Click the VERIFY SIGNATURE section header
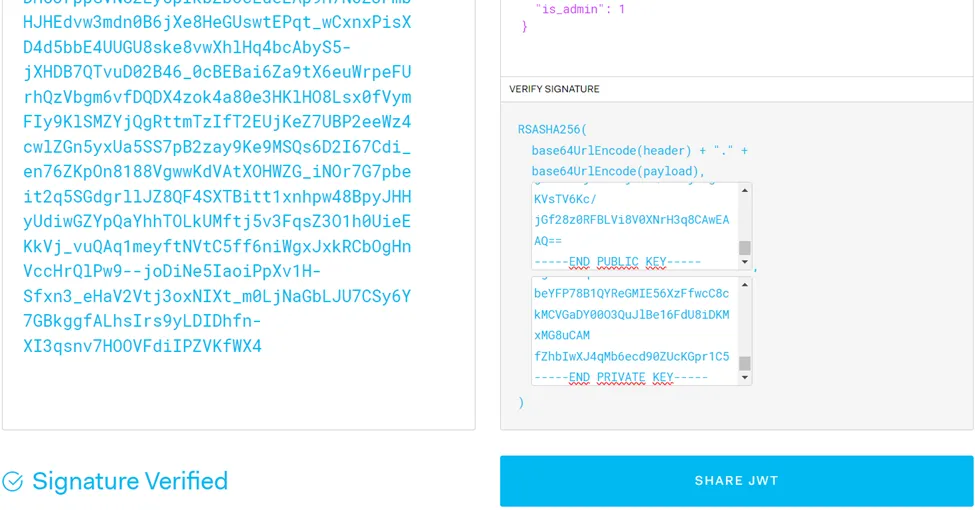The width and height of the screenshot is (975, 510). [554, 89]
